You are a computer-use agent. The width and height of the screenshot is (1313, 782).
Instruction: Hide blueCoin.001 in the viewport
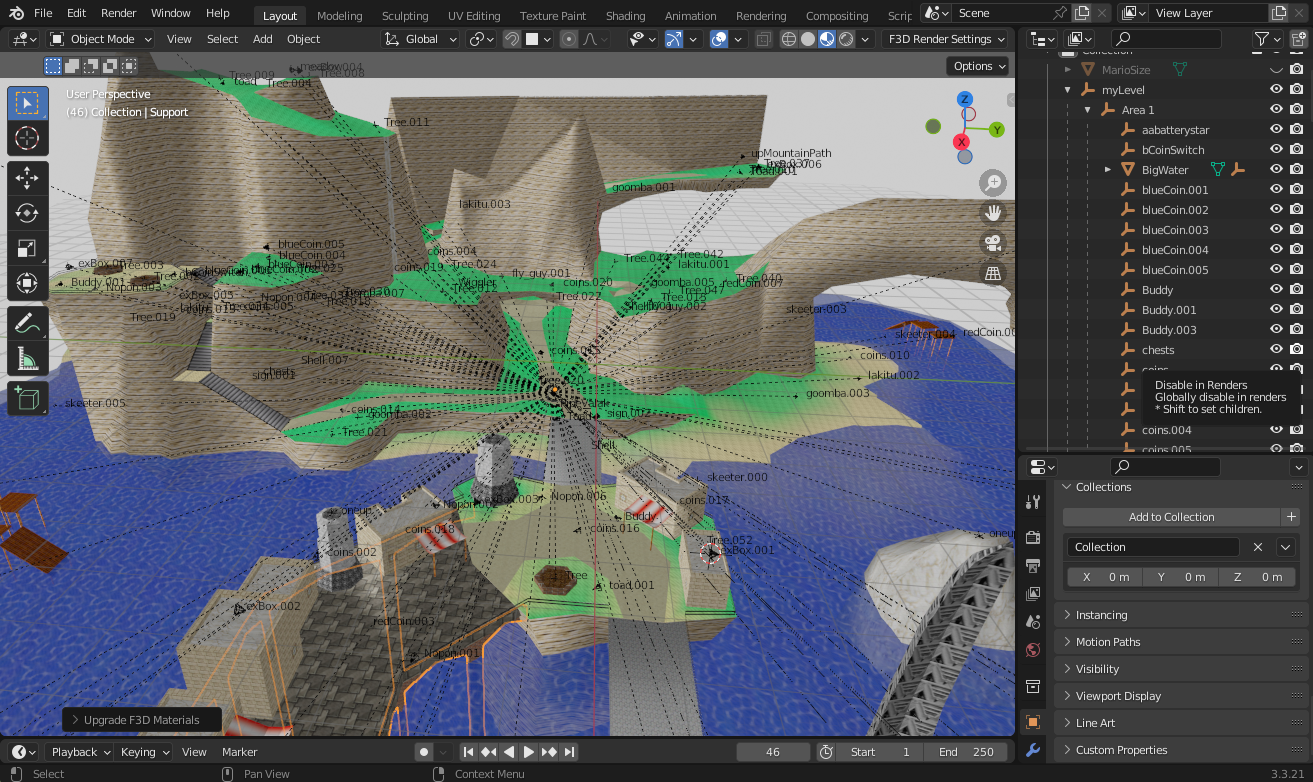coord(1276,190)
